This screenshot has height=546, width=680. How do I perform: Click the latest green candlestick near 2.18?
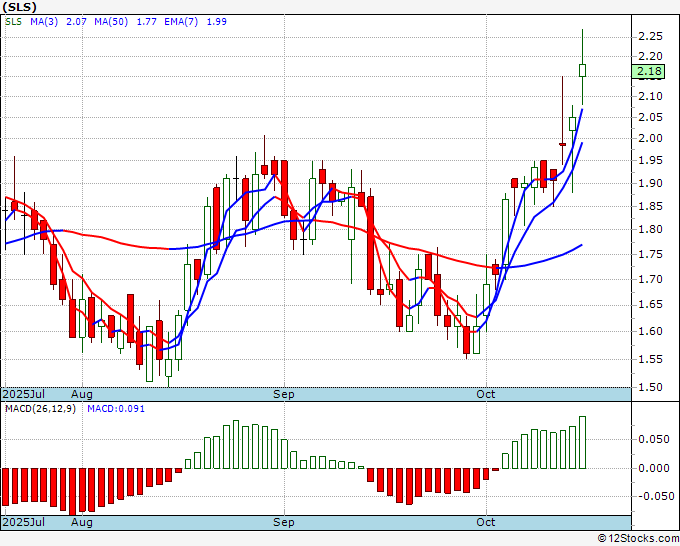pos(582,70)
